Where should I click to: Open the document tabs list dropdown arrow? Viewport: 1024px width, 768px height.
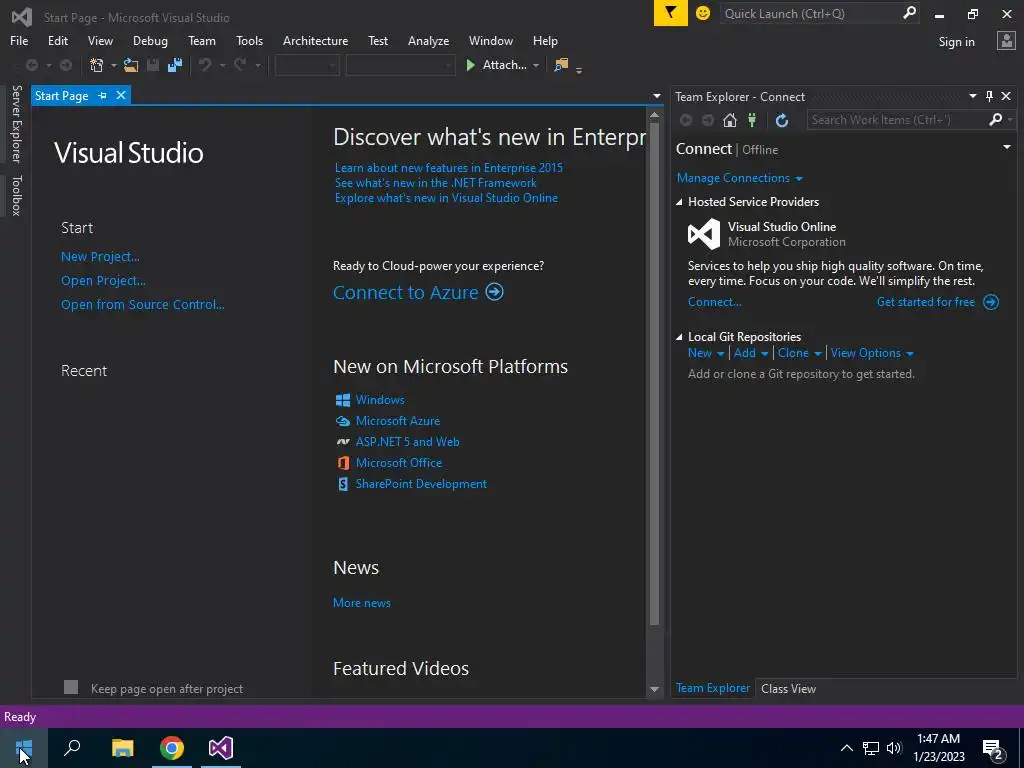click(x=656, y=96)
